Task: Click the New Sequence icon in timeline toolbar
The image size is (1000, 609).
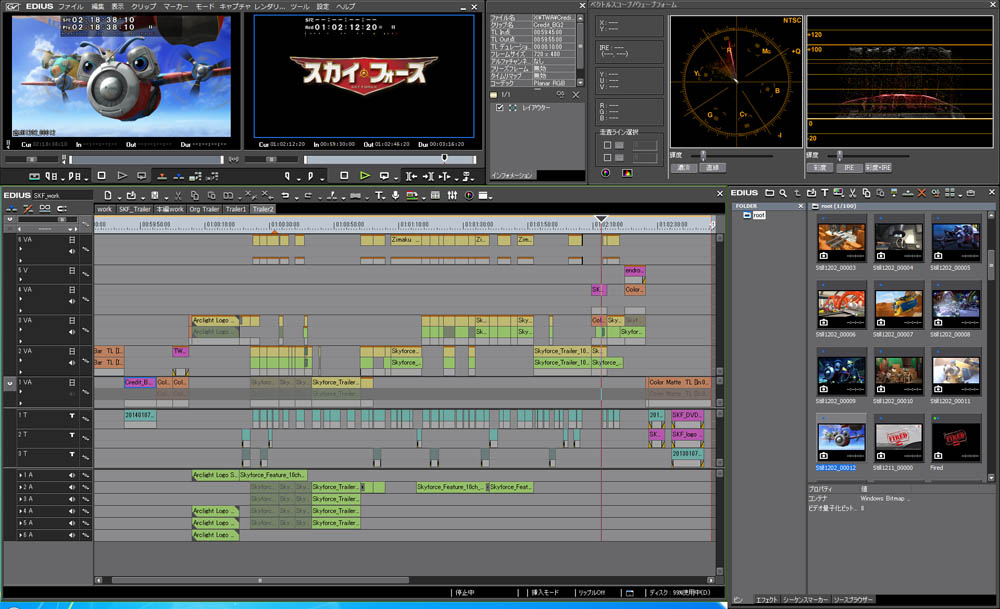Action: point(107,195)
